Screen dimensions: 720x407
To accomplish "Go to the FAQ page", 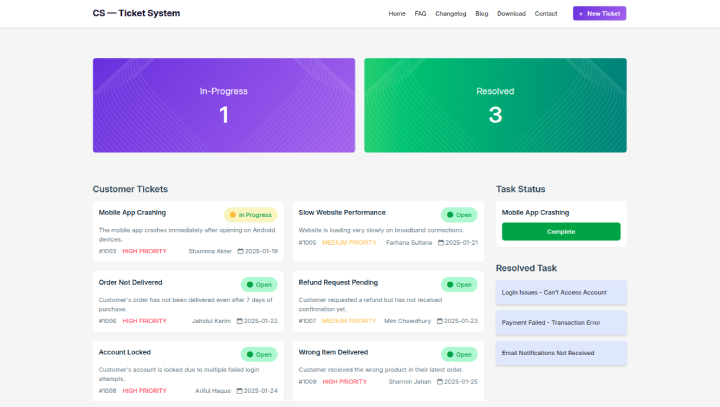I will tap(420, 14).
